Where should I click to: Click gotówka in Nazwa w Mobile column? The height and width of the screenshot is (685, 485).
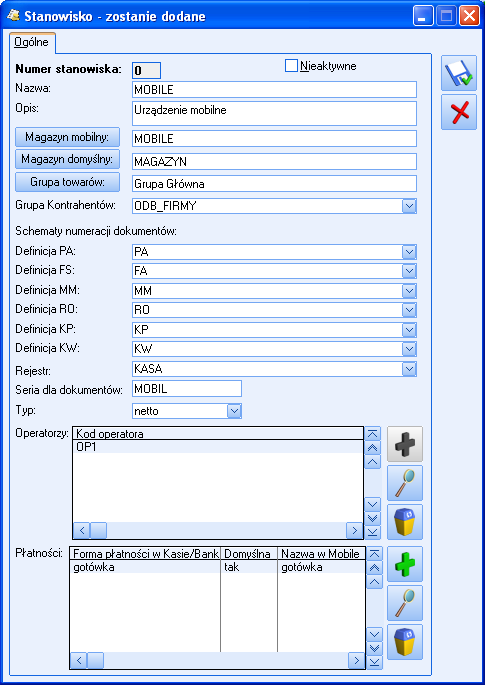(321, 567)
